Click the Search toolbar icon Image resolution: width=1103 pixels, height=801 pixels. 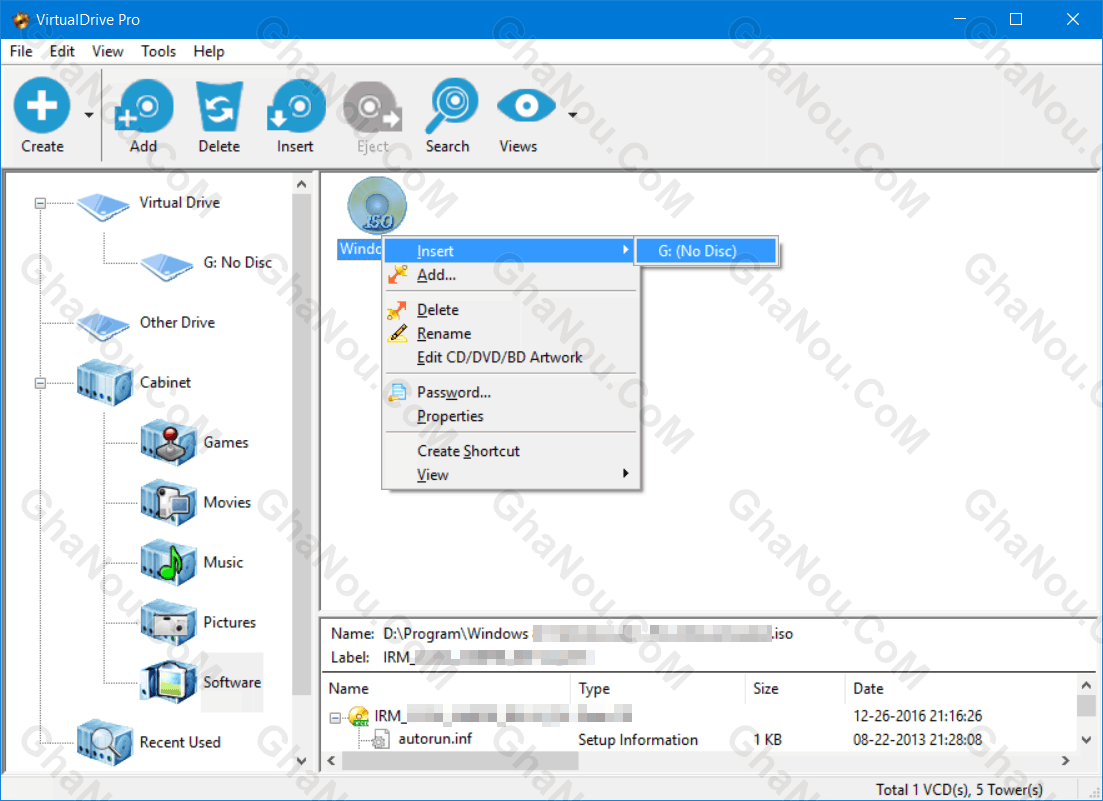tap(451, 105)
